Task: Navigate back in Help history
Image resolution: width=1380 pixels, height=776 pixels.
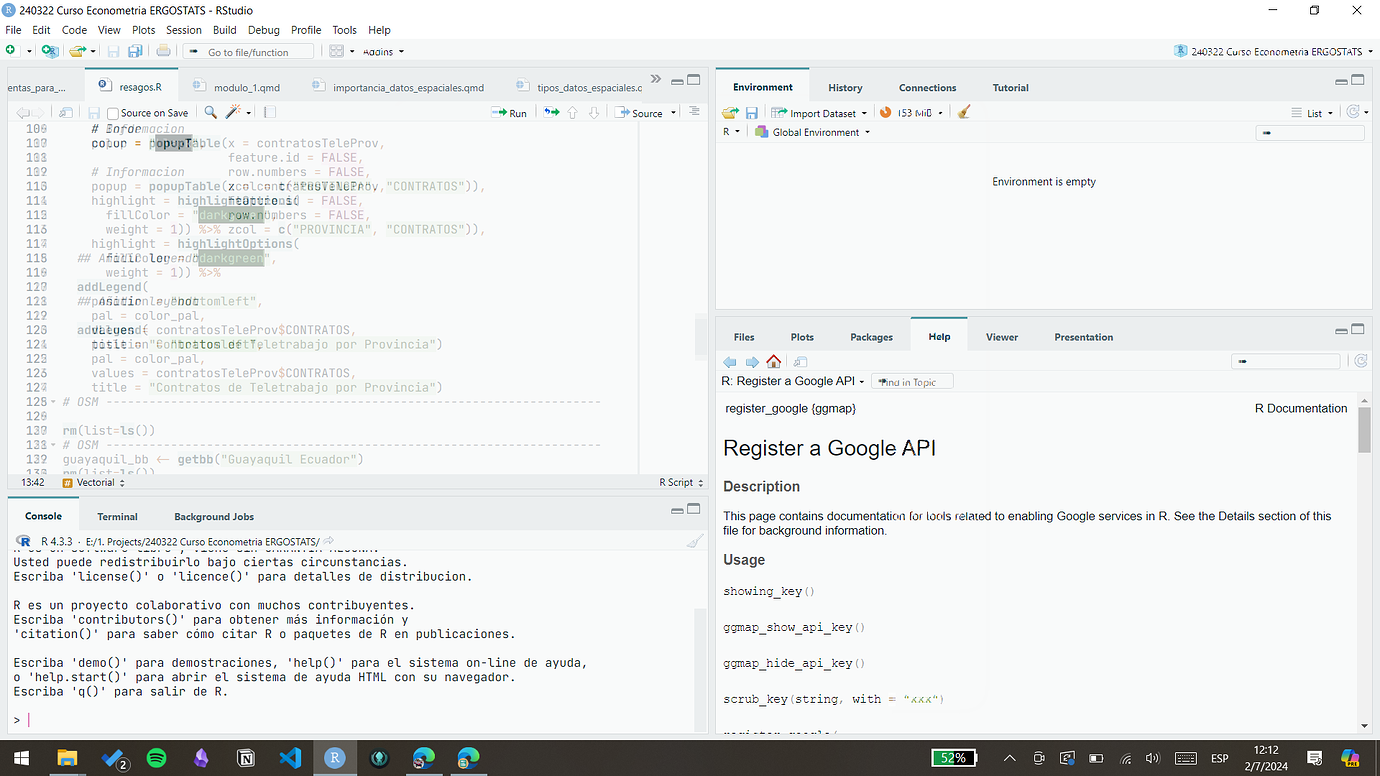Action: [x=730, y=361]
